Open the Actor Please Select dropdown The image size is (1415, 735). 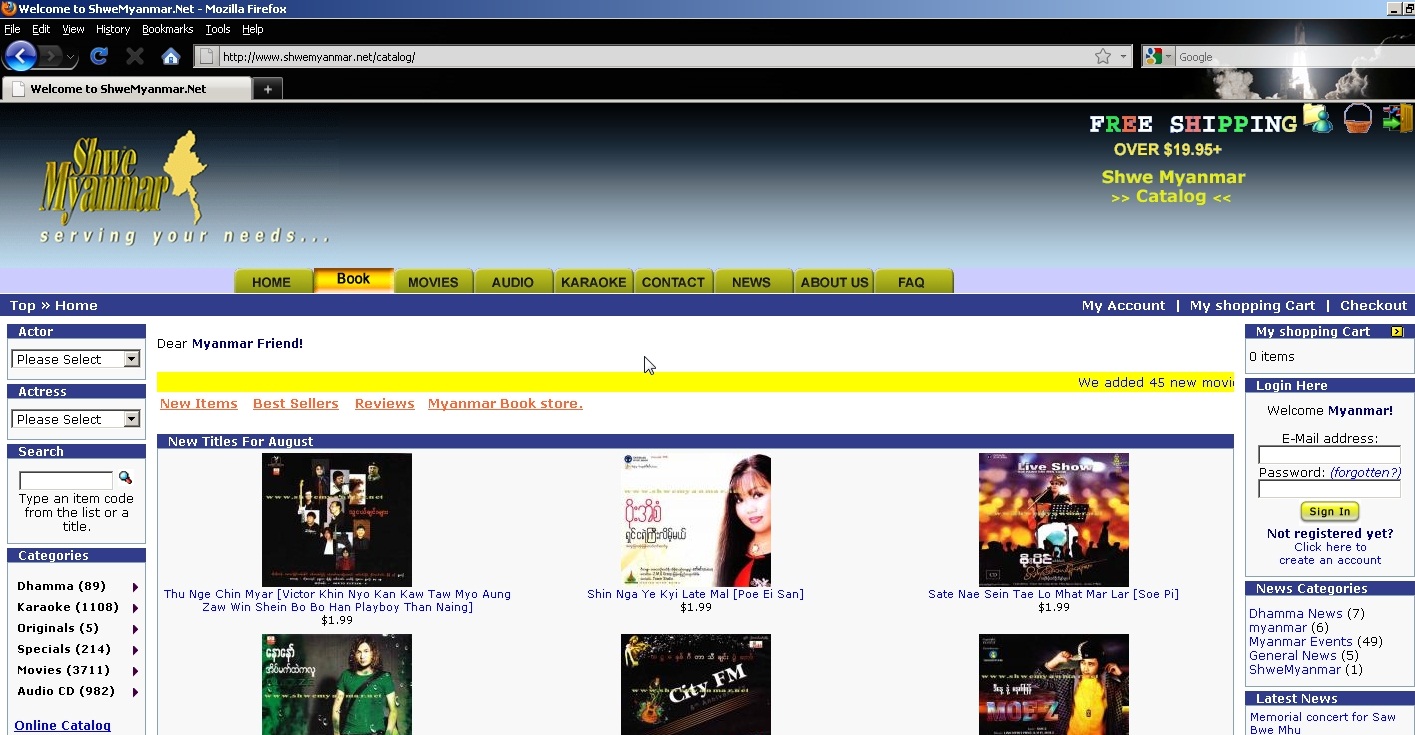pyautogui.click(x=76, y=359)
